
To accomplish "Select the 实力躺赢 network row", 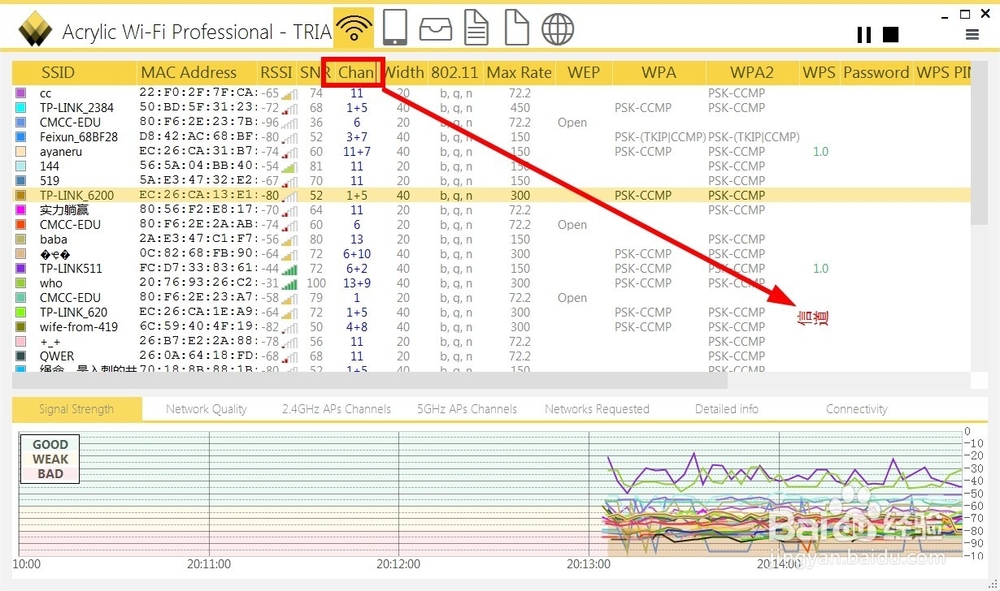I will [491, 210].
